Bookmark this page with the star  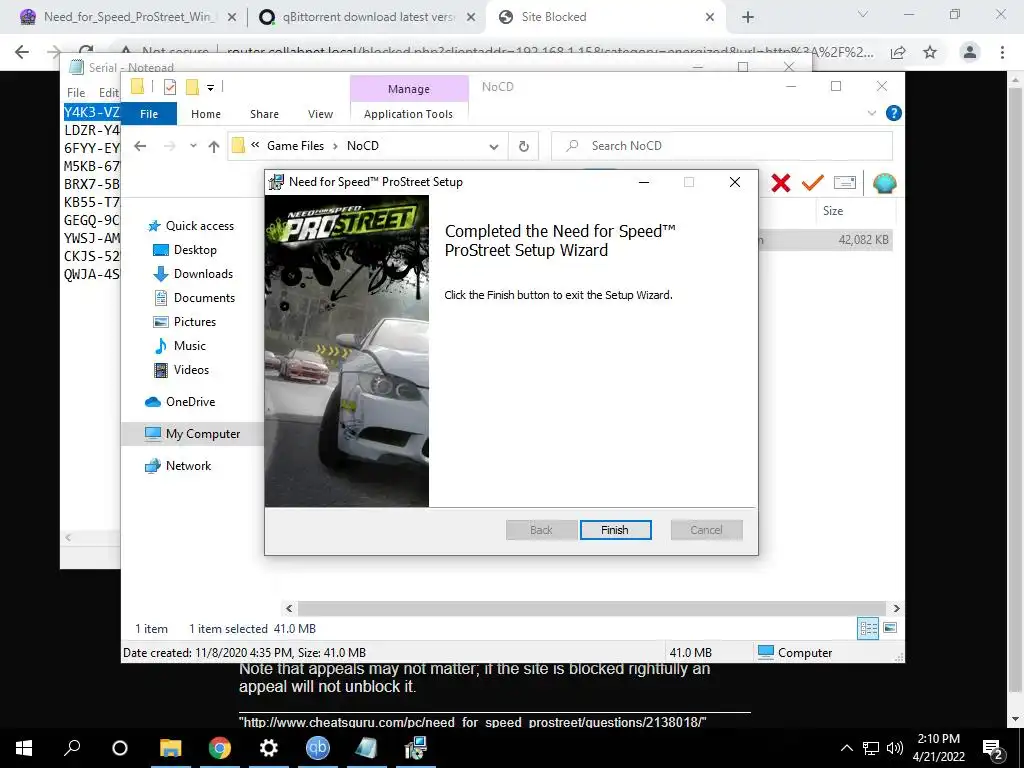(930, 52)
